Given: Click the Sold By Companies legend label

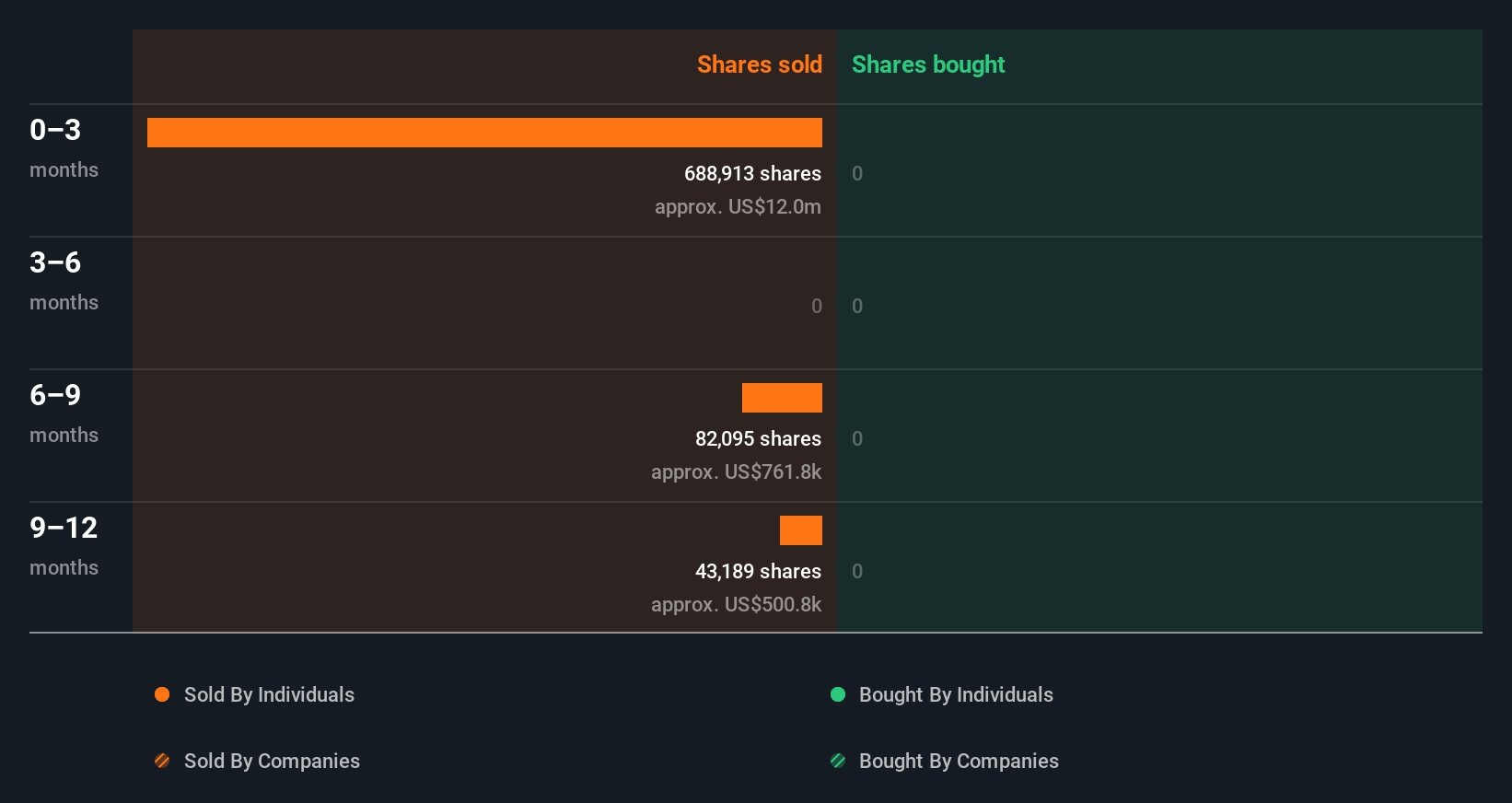Looking at the screenshot, I should click(272, 761).
